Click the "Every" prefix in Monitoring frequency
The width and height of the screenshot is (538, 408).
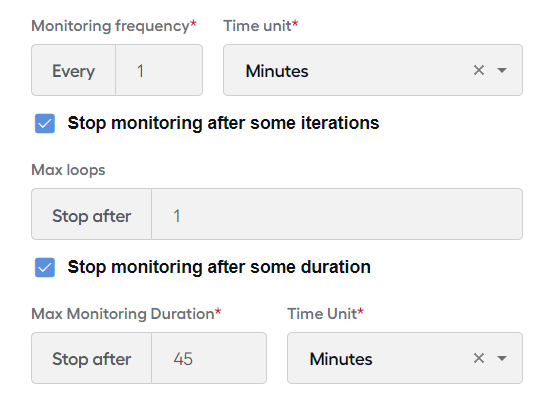[73, 71]
